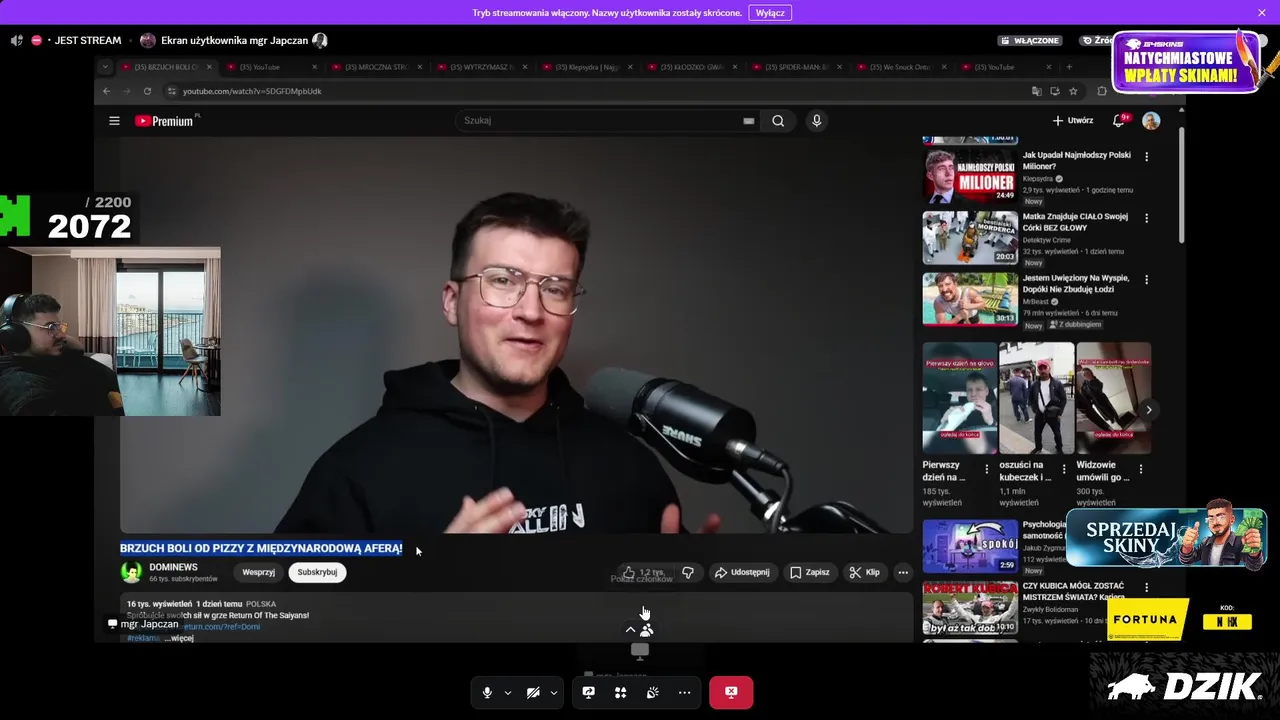Click the YouTube page vertical scrollbar

tap(1181, 185)
